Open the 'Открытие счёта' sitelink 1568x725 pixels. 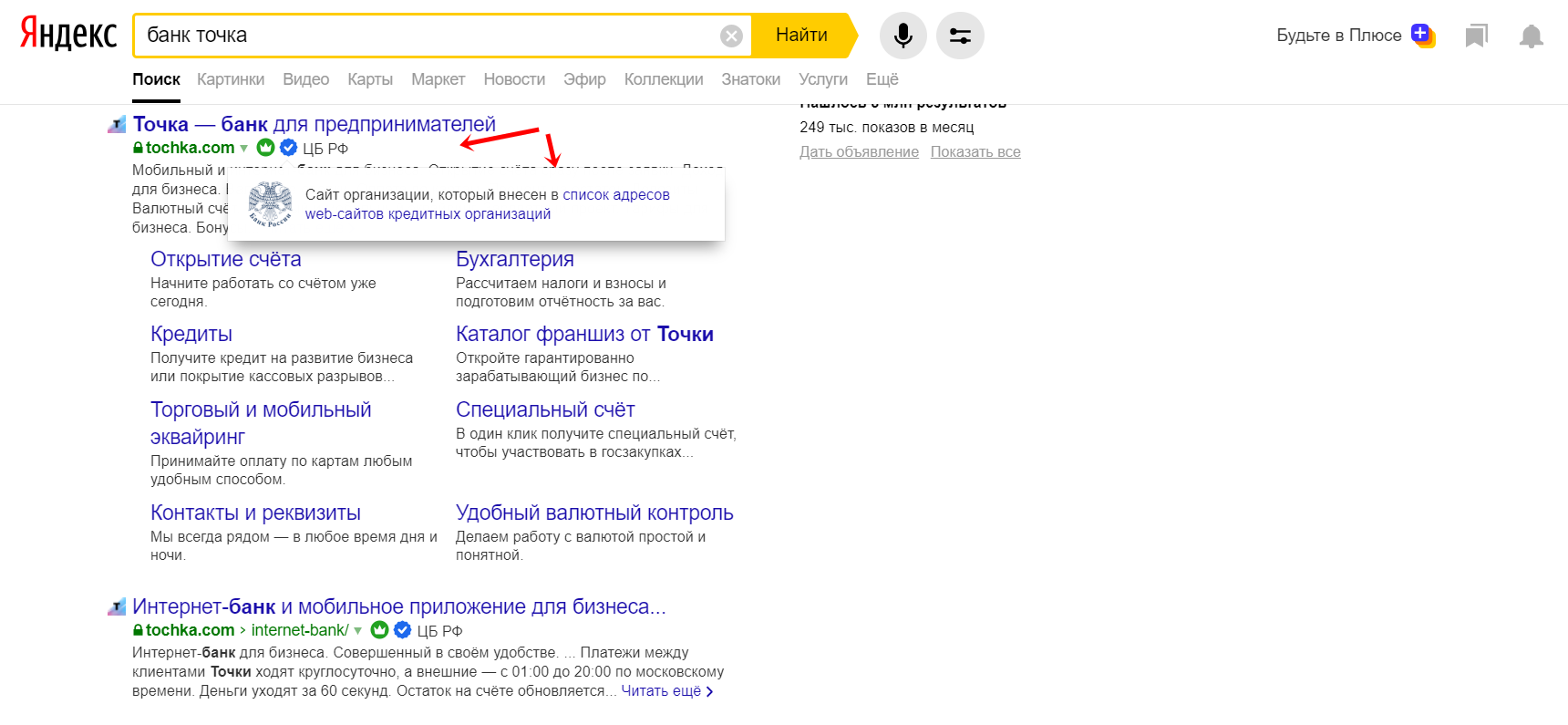coord(225,259)
